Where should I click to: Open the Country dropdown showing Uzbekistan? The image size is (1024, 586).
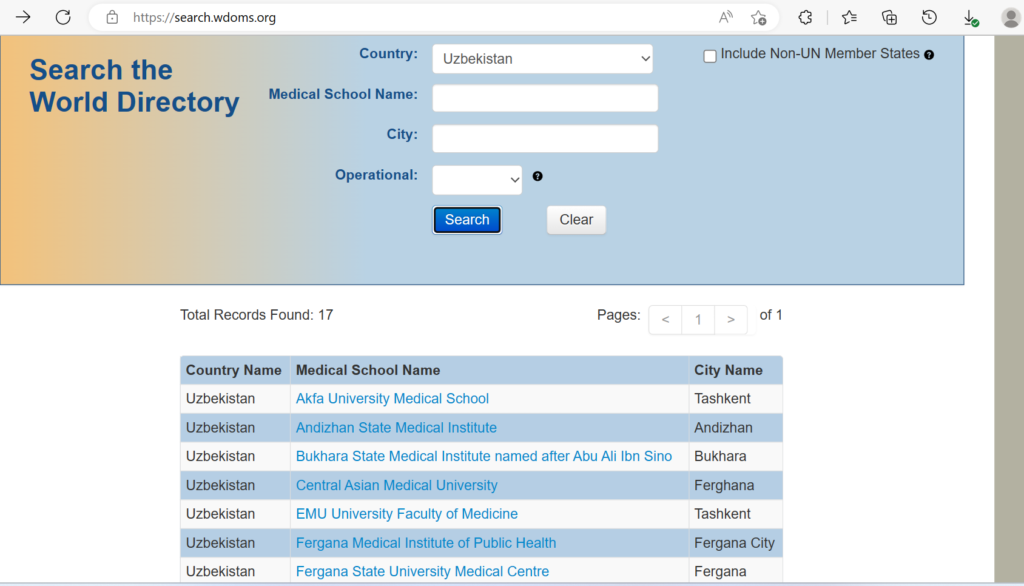click(542, 59)
